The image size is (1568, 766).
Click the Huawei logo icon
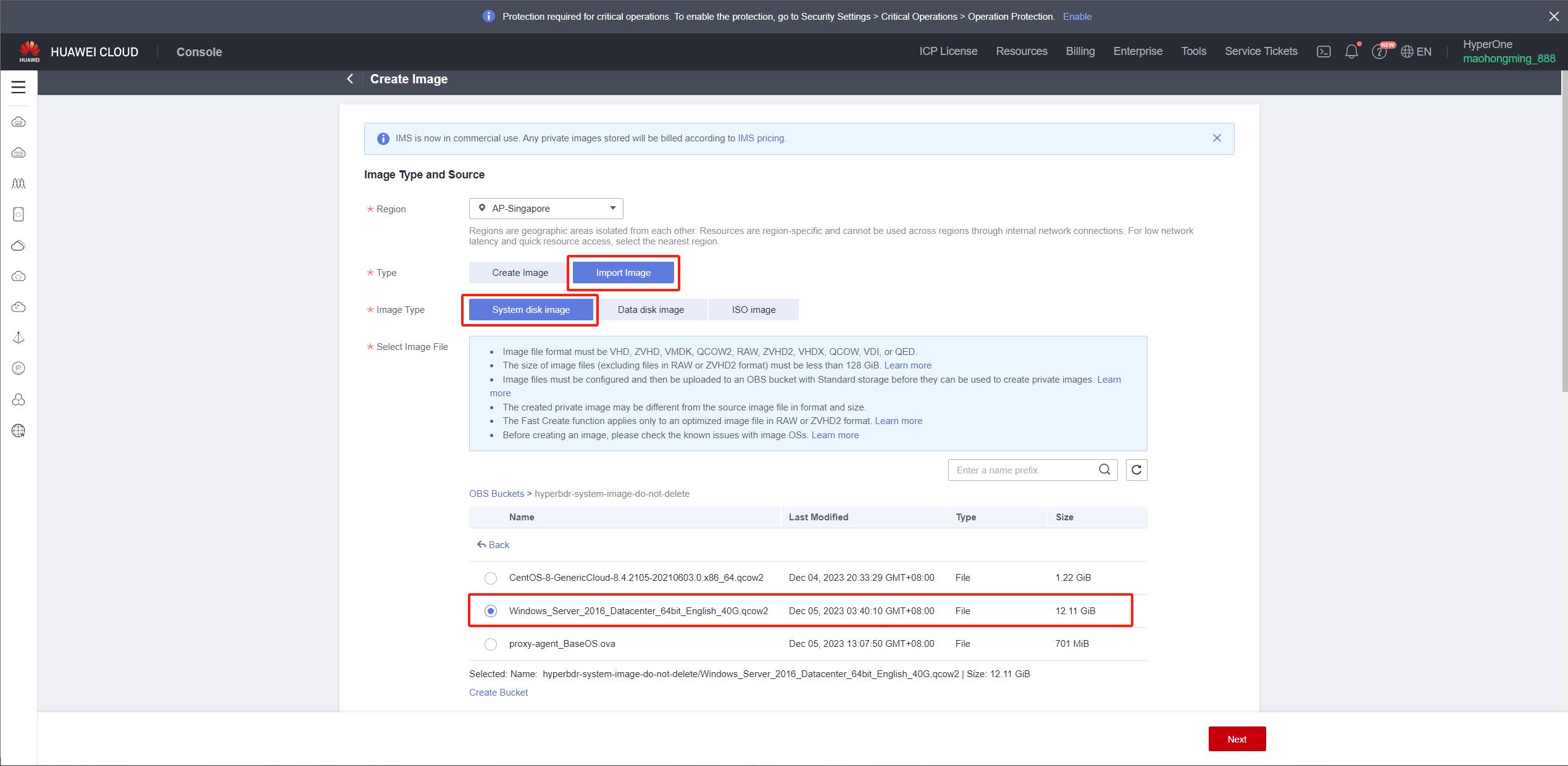point(29,51)
